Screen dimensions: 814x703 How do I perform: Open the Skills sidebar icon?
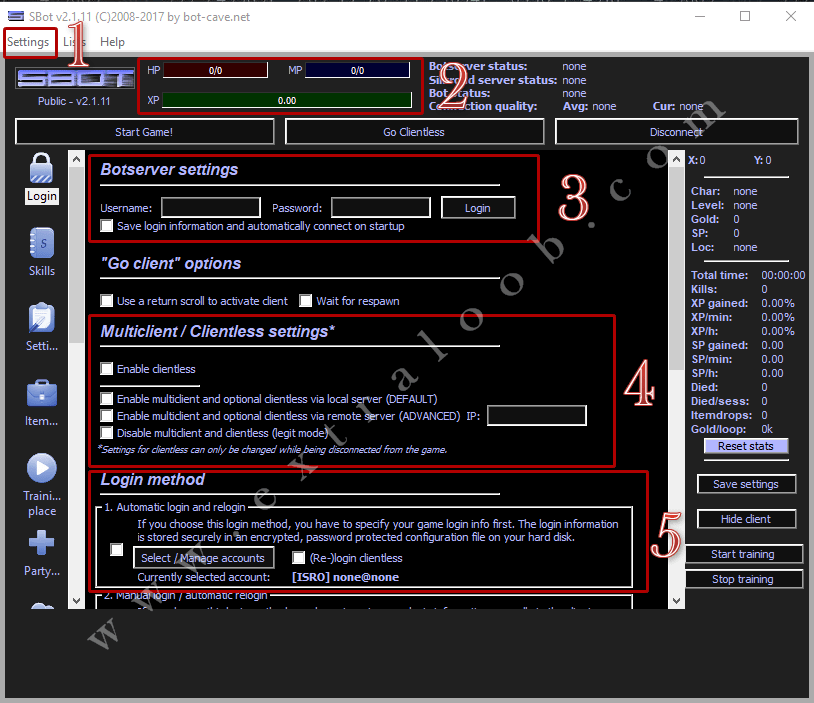(42, 242)
